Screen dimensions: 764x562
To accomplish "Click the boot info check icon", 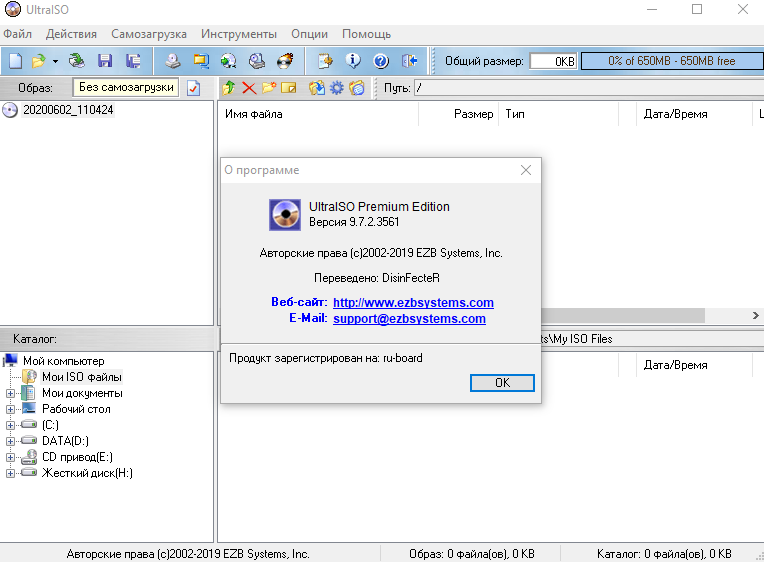I will (193, 88).
